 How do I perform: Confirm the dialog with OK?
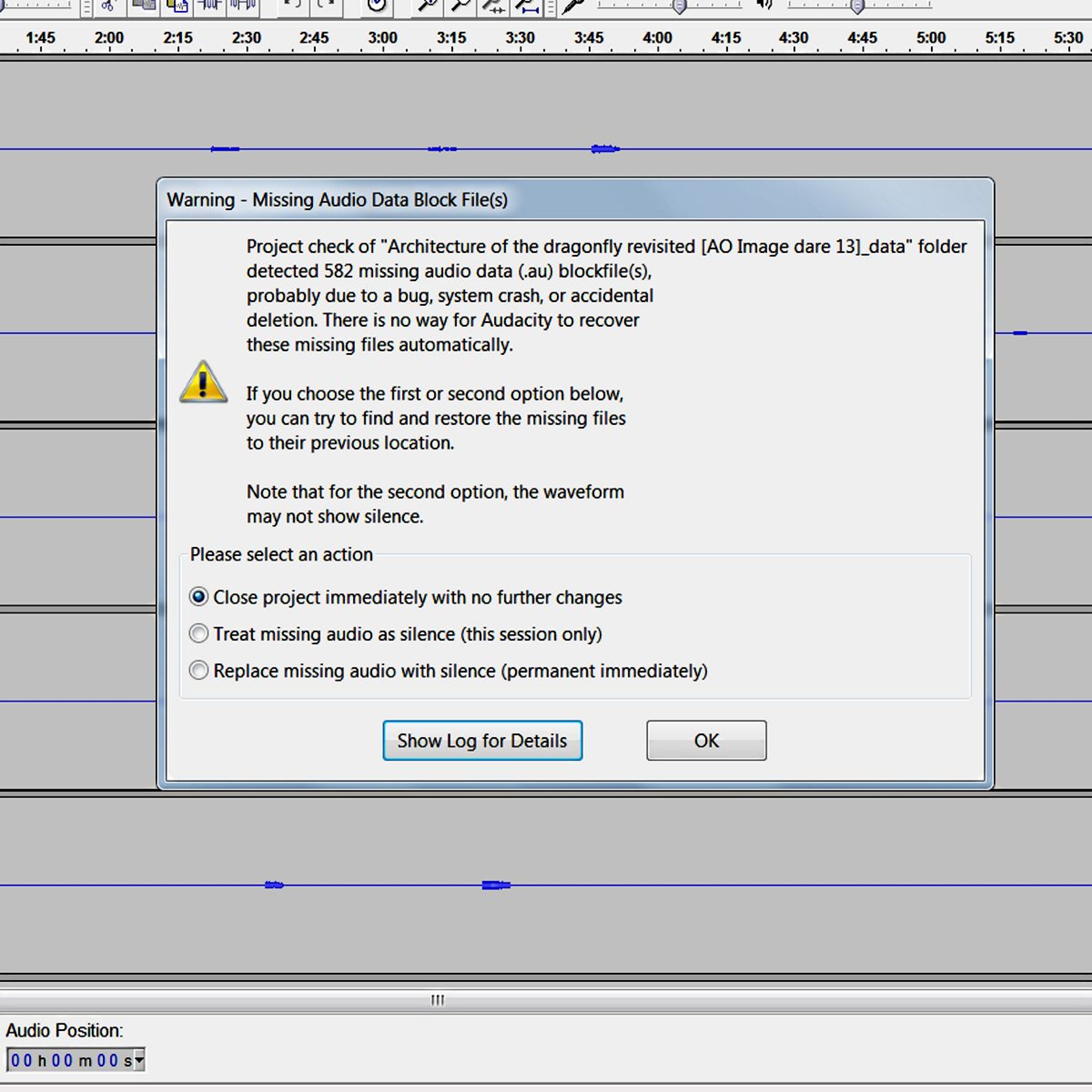point(707,740)
